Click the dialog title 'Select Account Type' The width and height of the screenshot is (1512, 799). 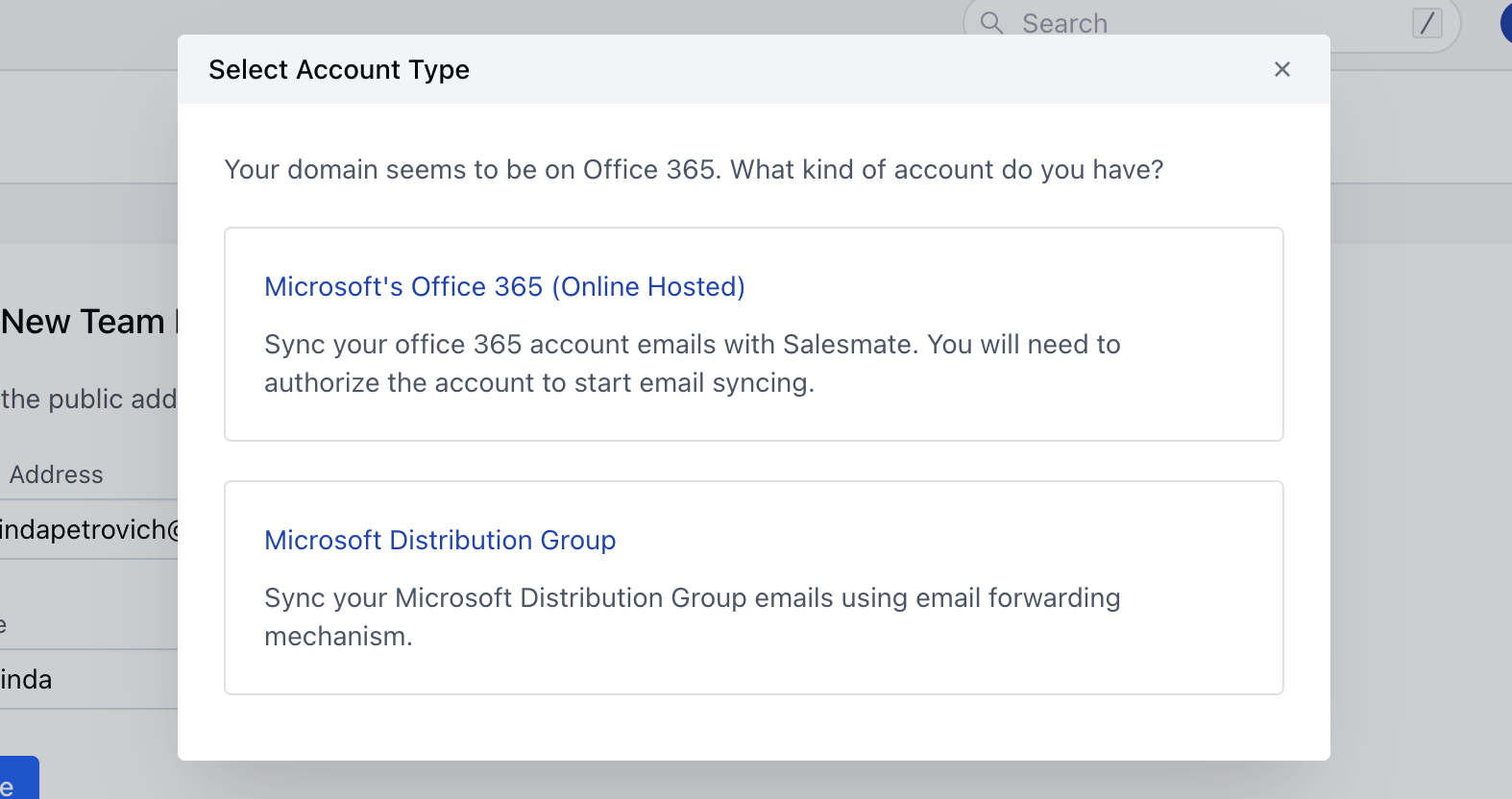tap(339, 69)
